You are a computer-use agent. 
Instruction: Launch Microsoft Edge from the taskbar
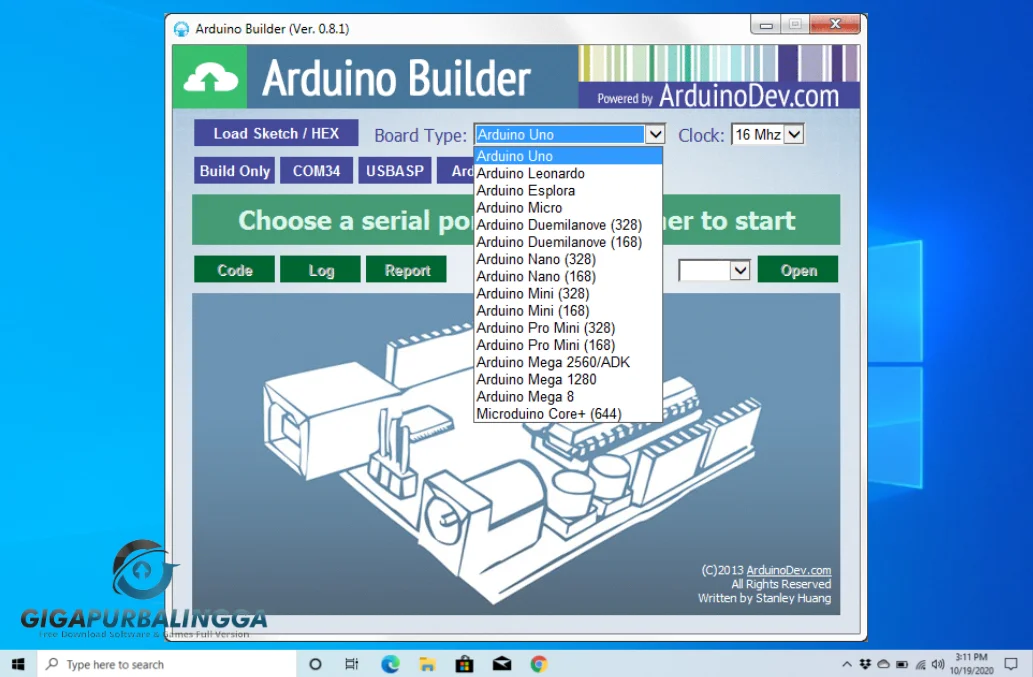[390, 664]
